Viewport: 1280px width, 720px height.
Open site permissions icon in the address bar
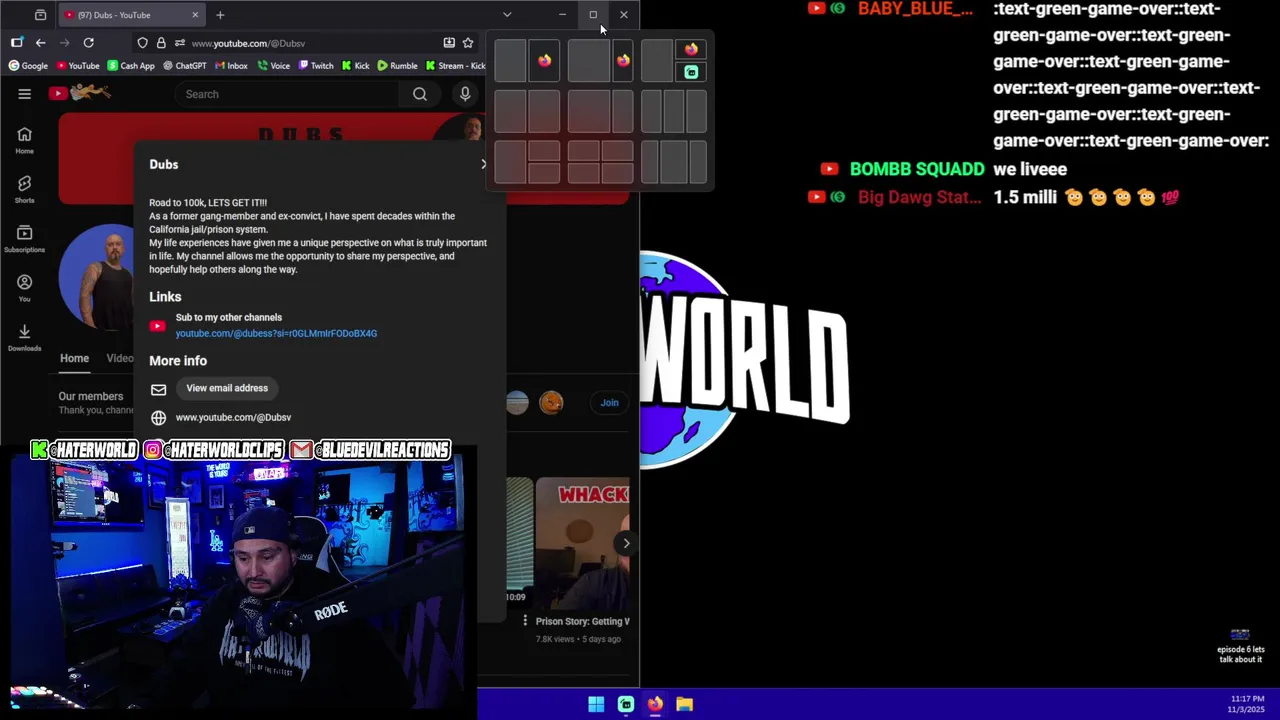(x=179, y=43)
